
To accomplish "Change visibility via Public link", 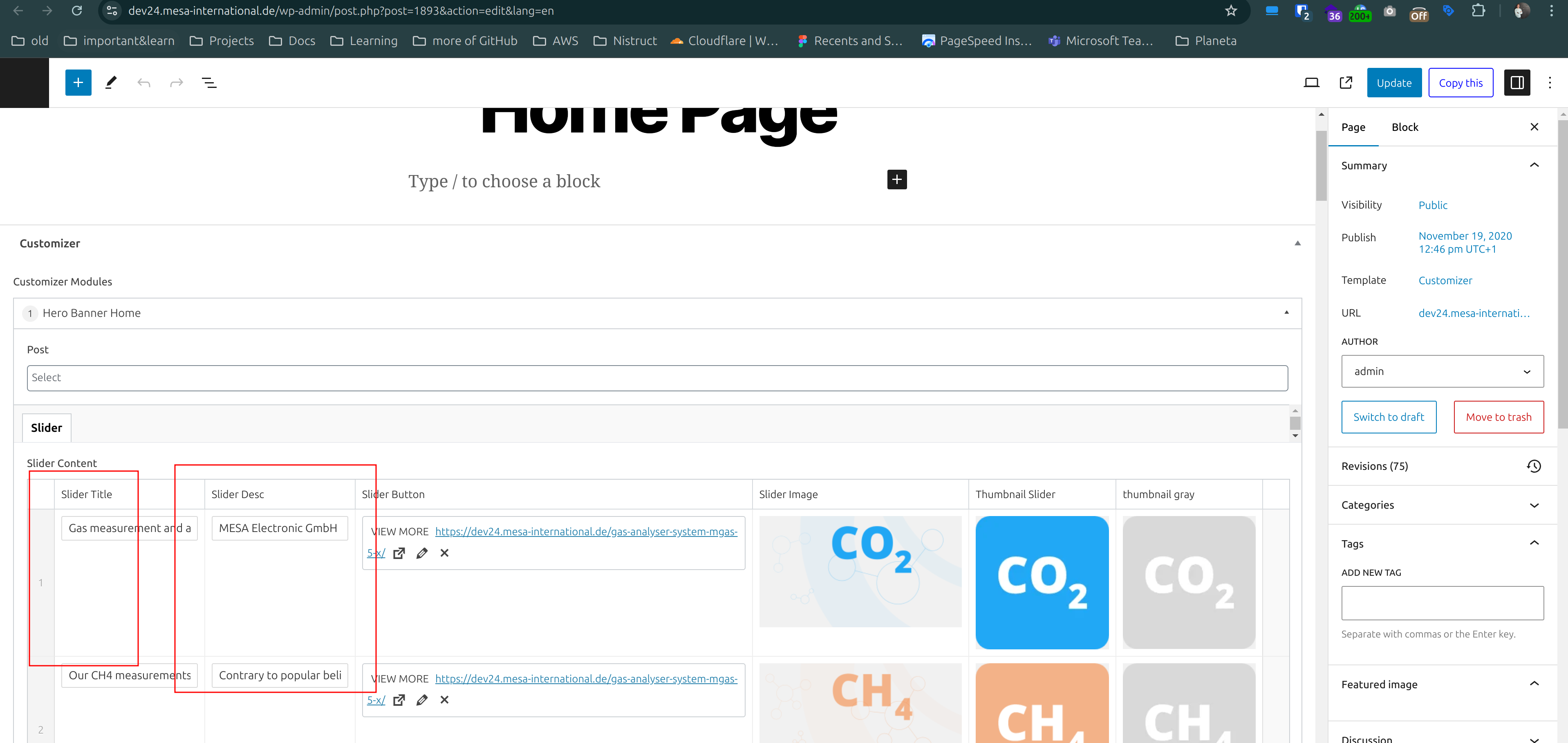I will click(x=1433, y=205).
